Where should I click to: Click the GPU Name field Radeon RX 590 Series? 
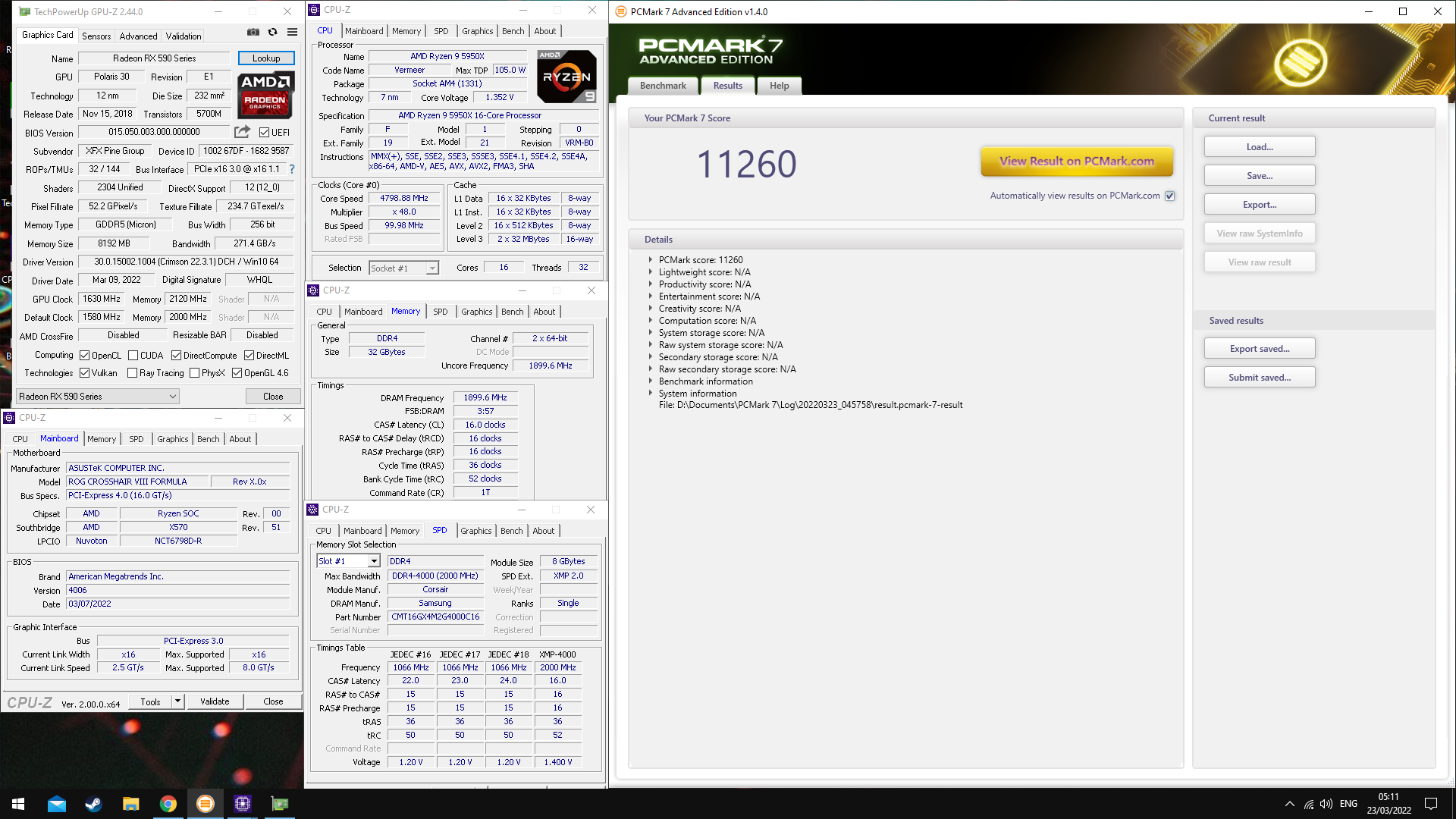click(154, 58)
